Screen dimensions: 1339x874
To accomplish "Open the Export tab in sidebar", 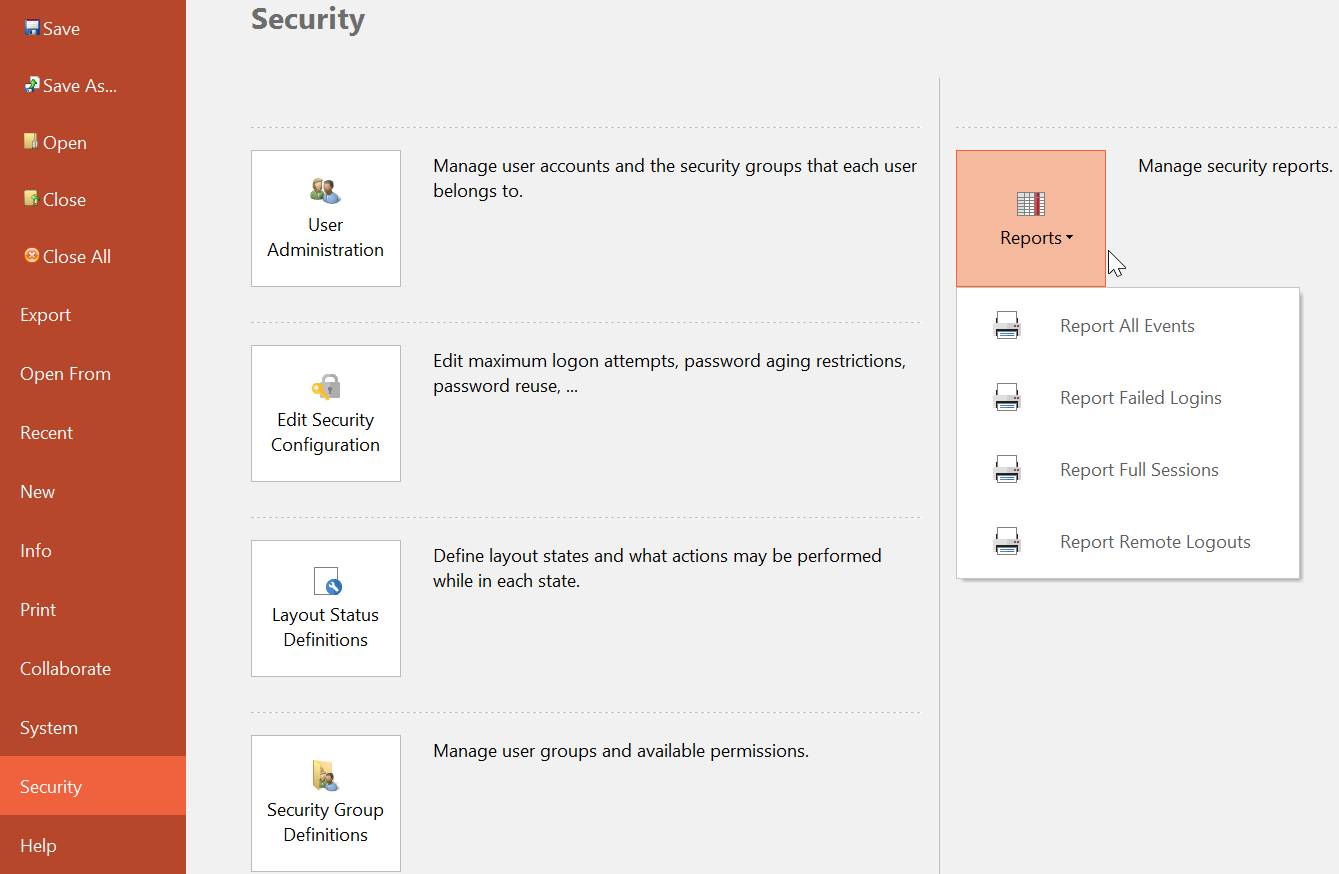I will click(46, 315).
